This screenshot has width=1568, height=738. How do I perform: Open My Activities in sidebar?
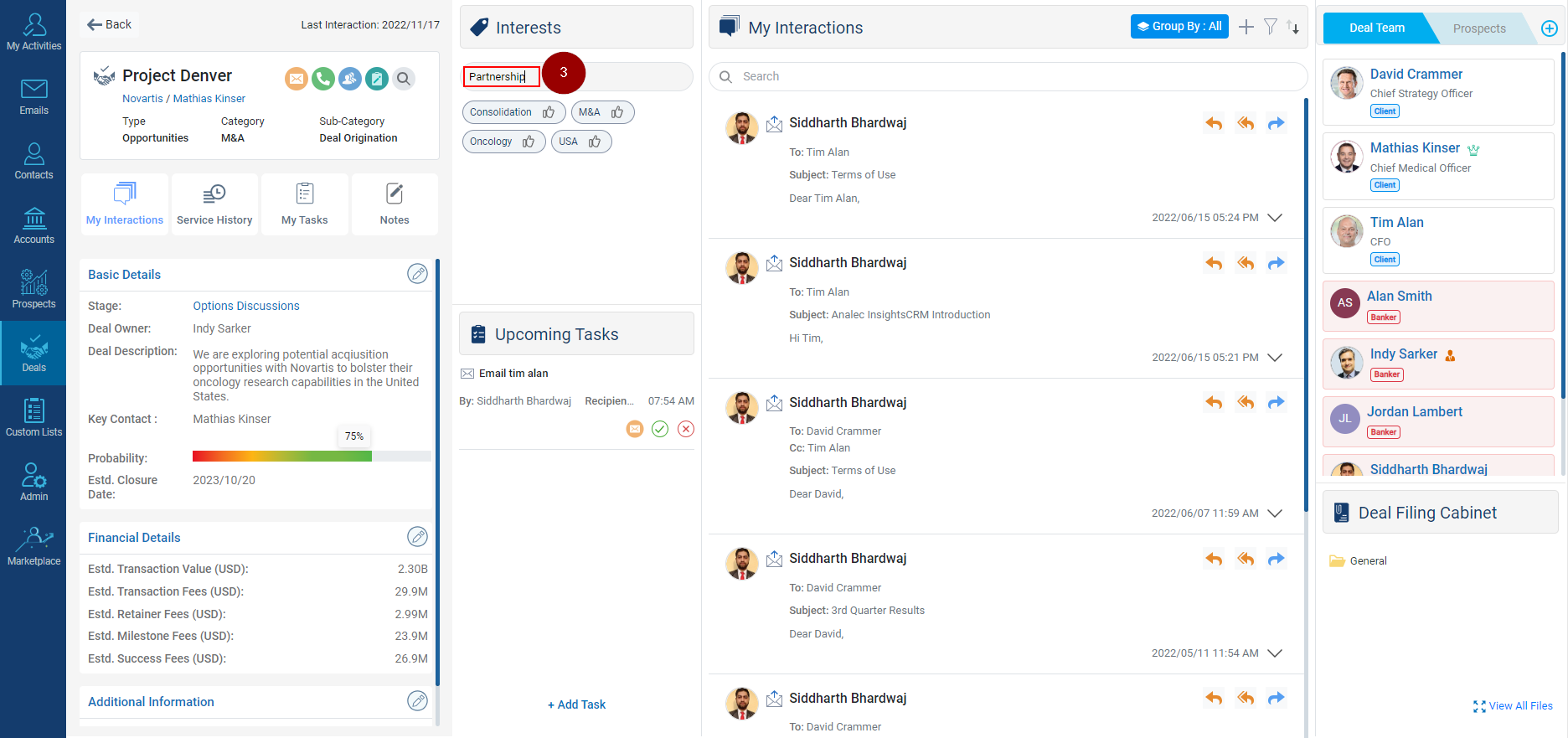pos(34,32)
